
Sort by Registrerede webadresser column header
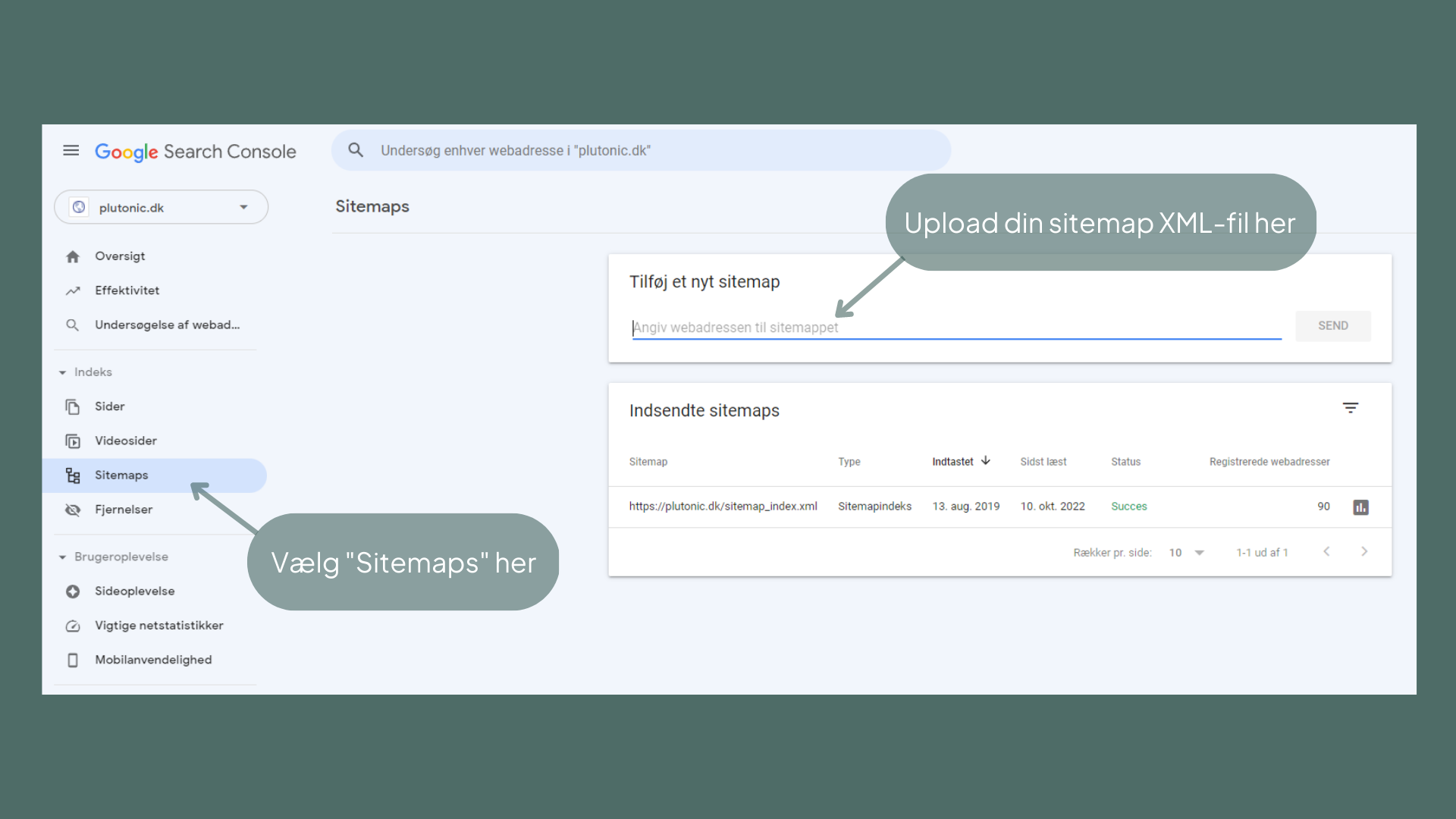[x=1269, y=462]
